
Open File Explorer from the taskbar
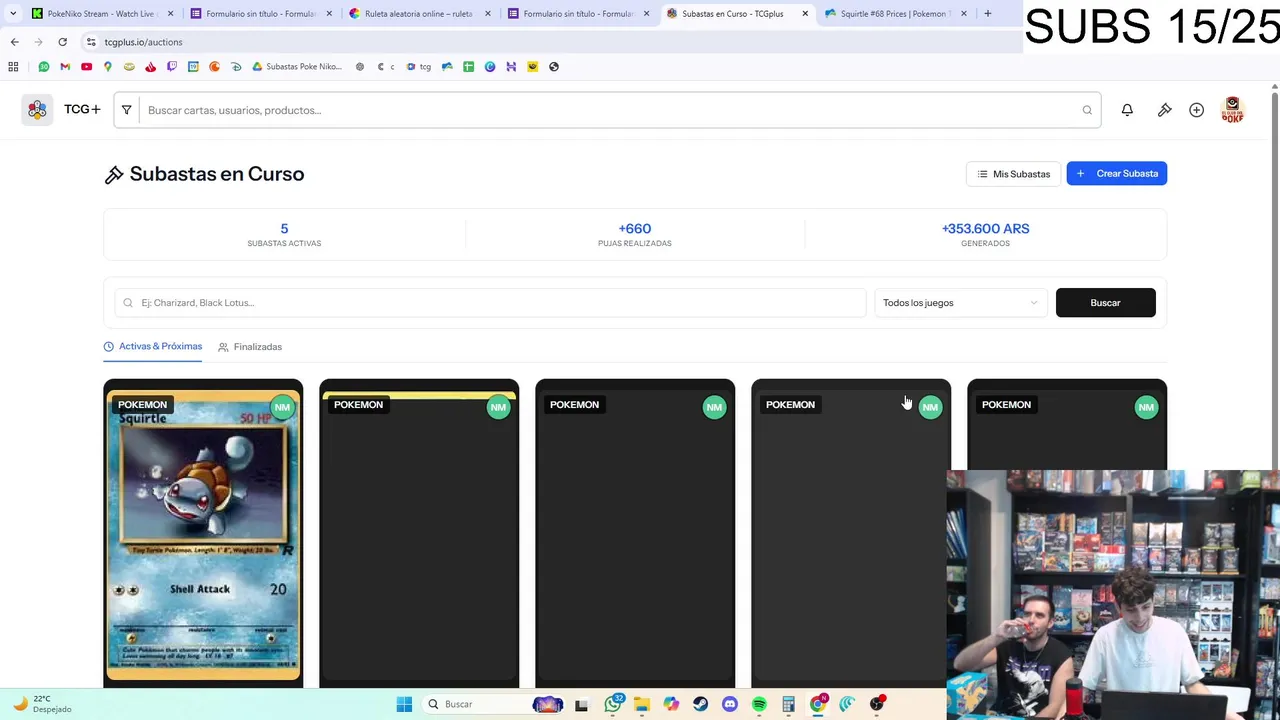click(x=641, y=704)
